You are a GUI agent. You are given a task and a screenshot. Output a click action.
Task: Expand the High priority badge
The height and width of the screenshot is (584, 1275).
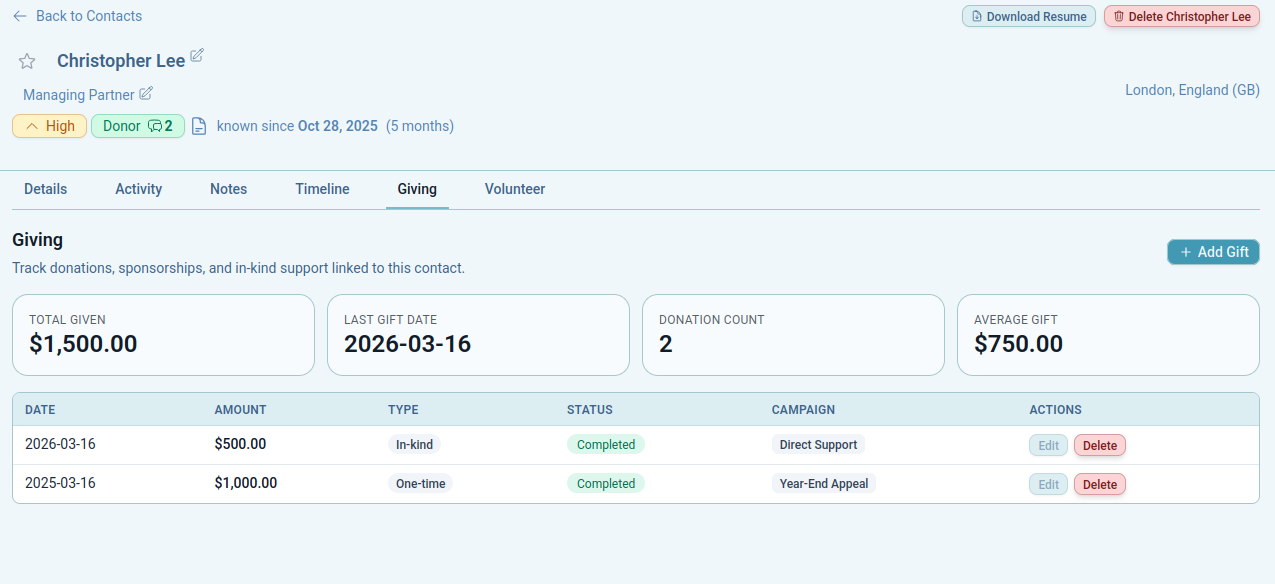(x=49, y=126)
